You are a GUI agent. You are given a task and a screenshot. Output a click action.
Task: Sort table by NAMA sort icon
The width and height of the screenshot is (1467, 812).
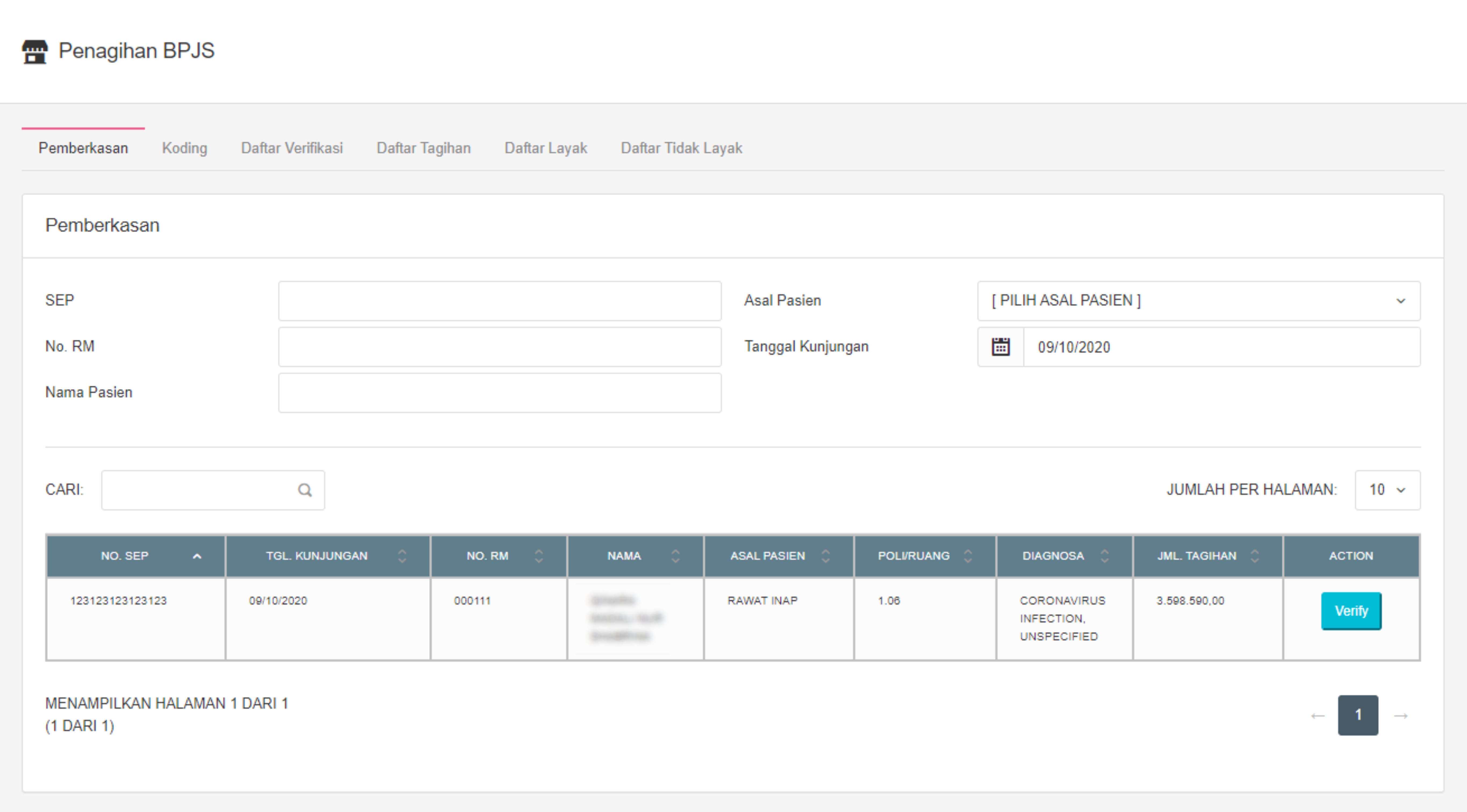[x=675, y=556]
